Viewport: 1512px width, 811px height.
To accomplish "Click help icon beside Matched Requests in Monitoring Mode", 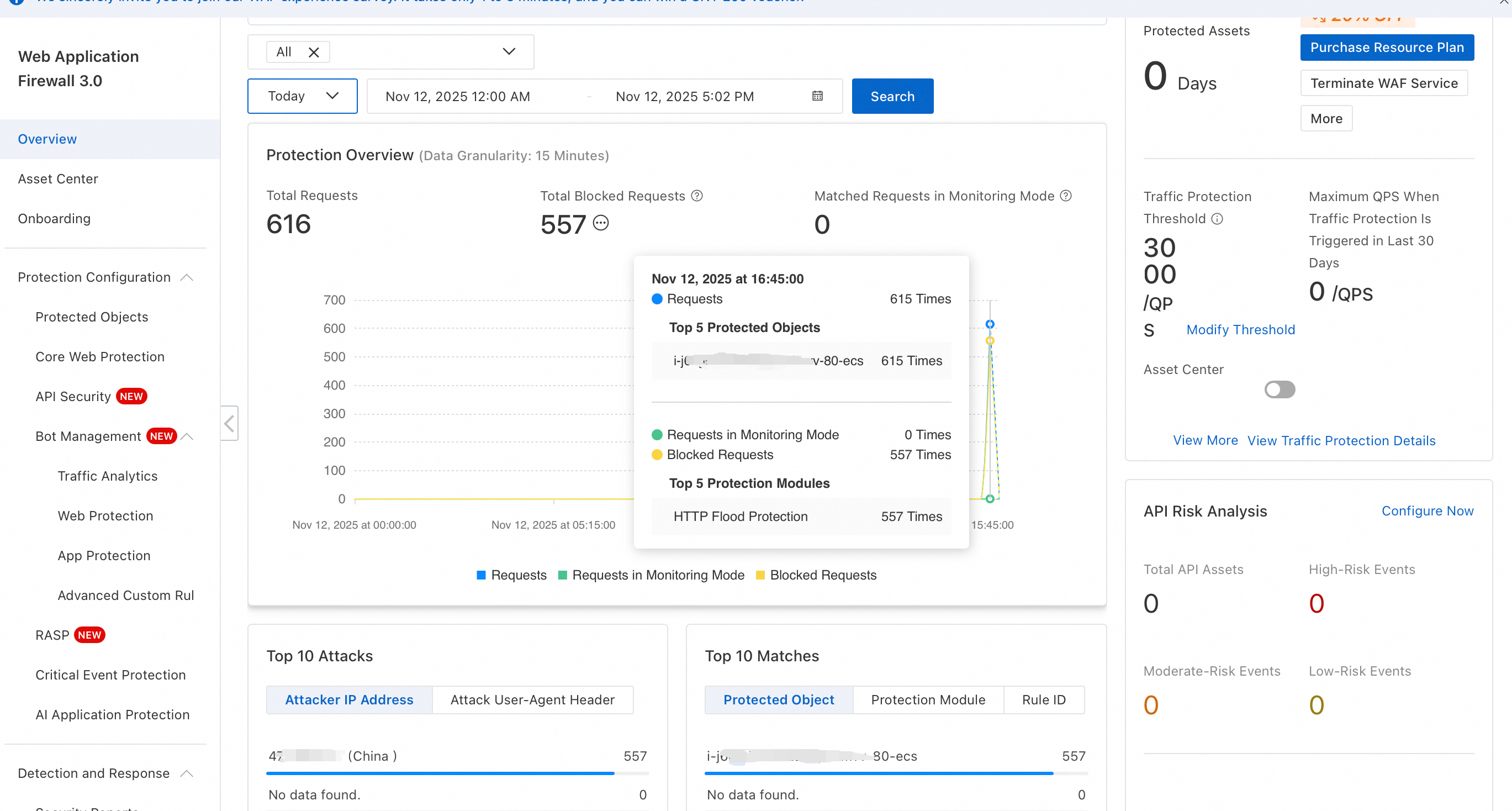I will [1066, 196].
